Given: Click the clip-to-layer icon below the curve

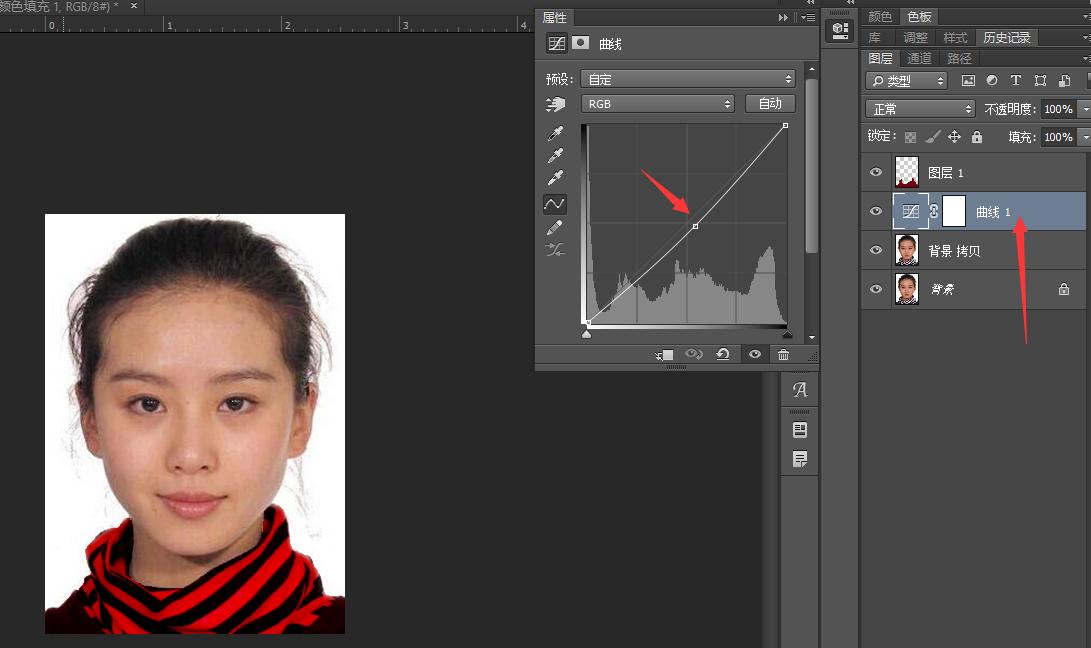Looking at the screenshot, I should [x=665, y=354].
